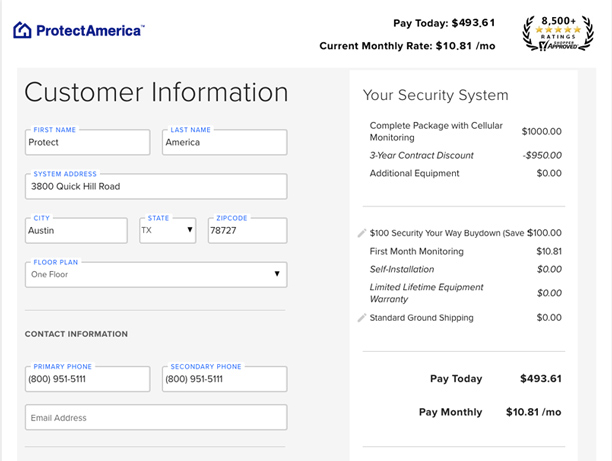
Task: Click the First Name field
Action: pos(87,142)
